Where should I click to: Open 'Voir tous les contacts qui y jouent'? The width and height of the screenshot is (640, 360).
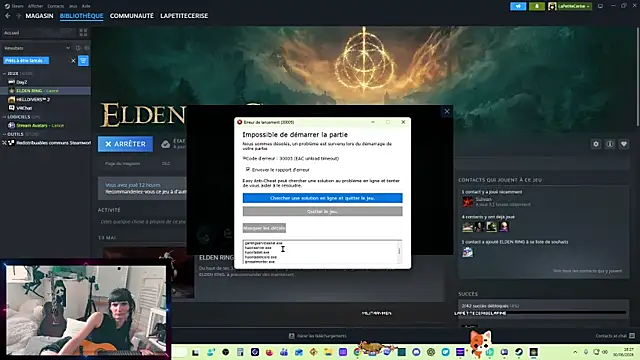tap(587, 271)
